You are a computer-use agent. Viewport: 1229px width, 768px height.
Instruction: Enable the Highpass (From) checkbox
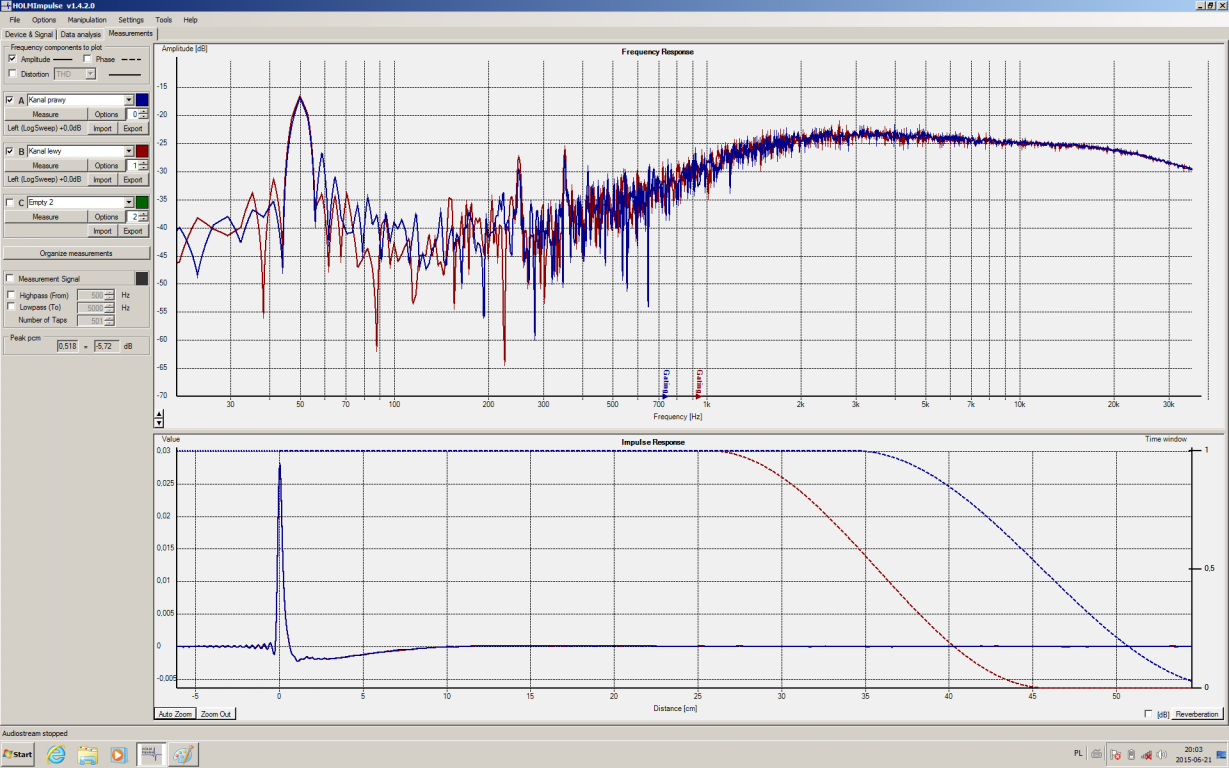point(11,295)
